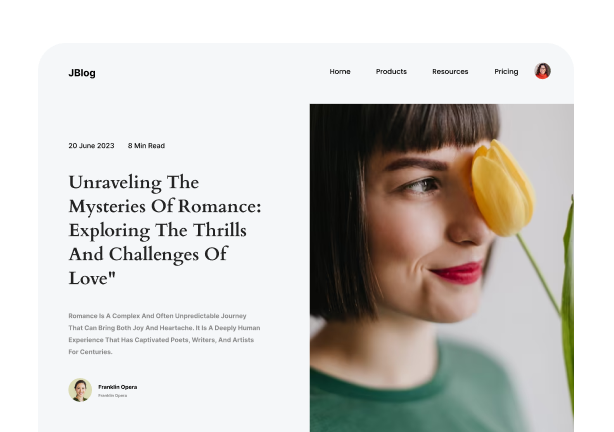The image size is (614, 432).
Task: Click the small grey Franklin Opera subtitle
Action: click(x=112, y=396)
